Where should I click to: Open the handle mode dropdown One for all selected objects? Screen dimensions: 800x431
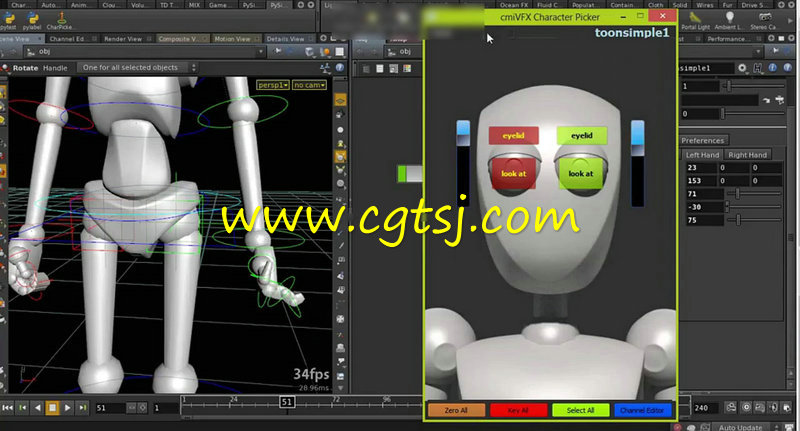click(137, 67)
